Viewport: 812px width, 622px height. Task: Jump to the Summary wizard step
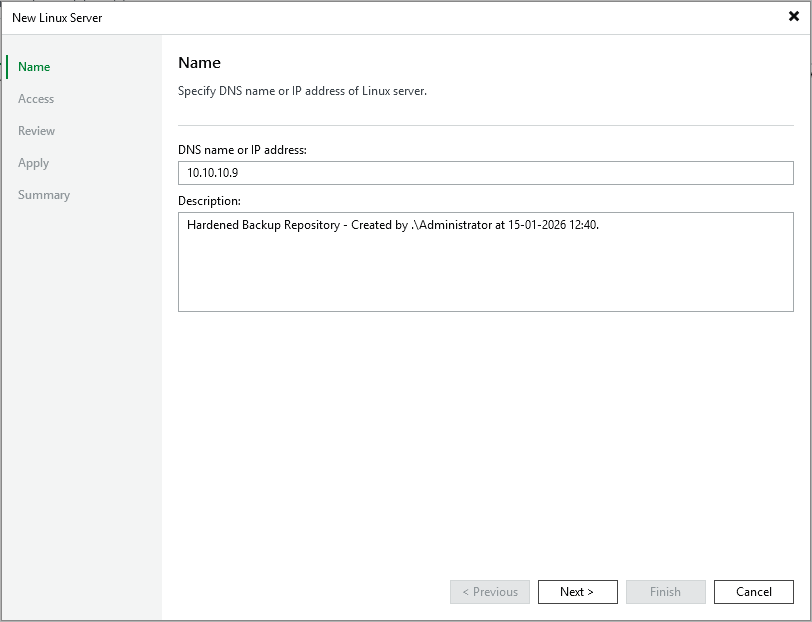tap(44, 195)
